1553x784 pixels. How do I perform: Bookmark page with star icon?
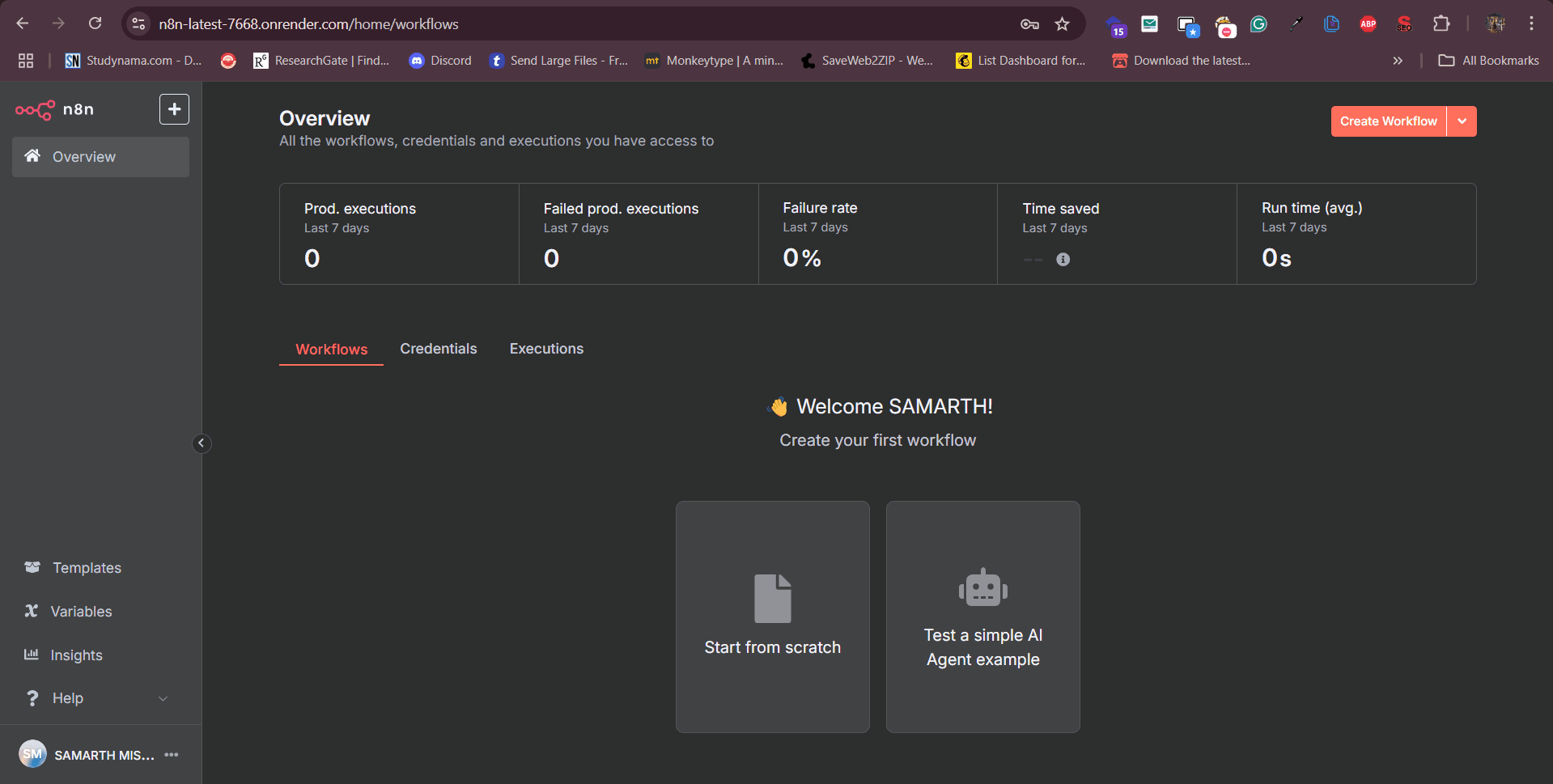point(1062,24)
